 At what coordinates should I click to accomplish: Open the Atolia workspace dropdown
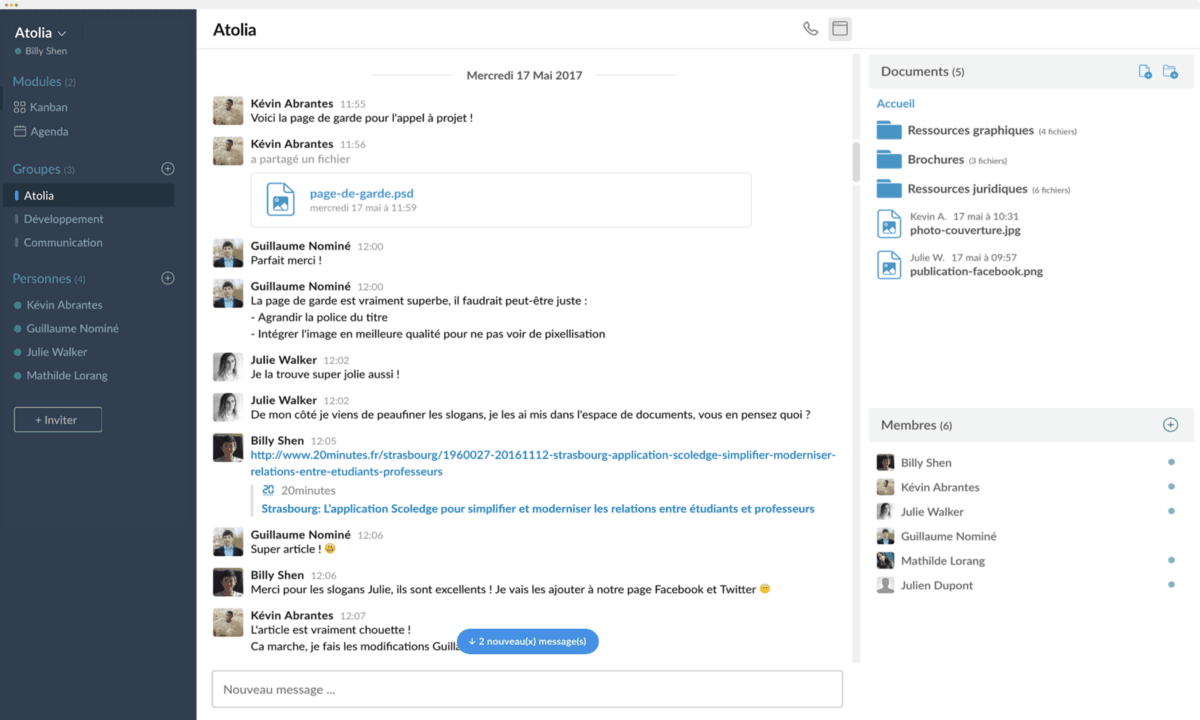(41, 33)
